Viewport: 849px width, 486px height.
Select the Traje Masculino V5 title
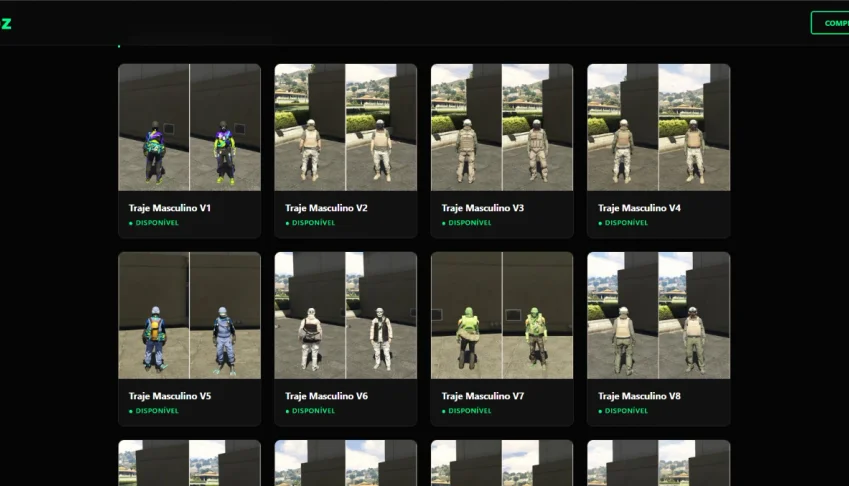click(x=169, y=396)
